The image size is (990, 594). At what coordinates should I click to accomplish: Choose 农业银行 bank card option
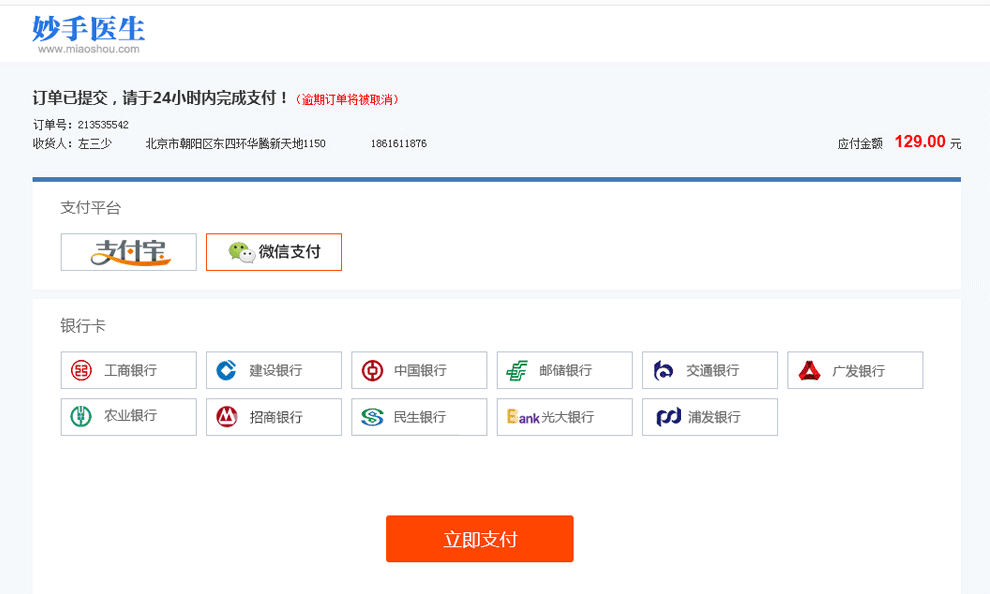[x=129, y=417]
